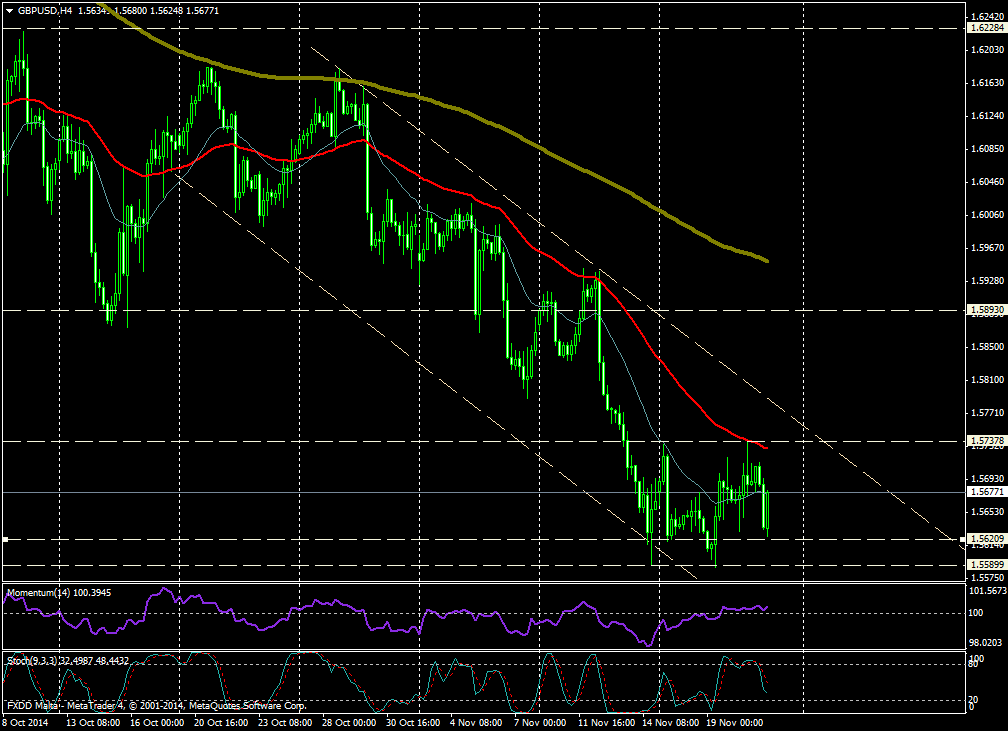Select the 1.56209 price tag on axis

[985, 539]
